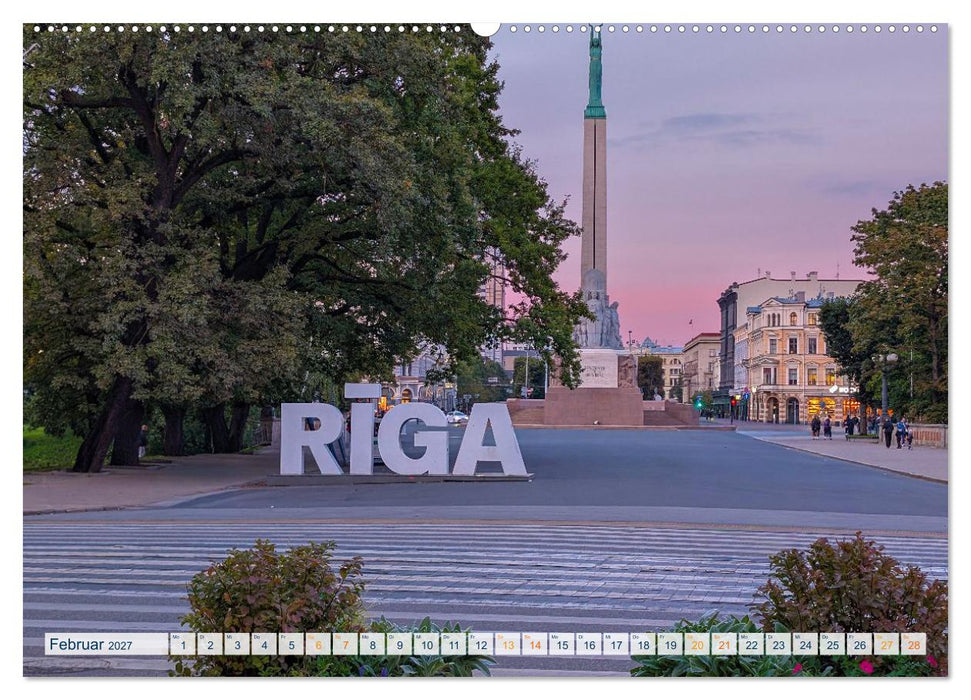Select the orange 27 date cell
Viewport: 971px width, 700px height.
coord(887,644)
